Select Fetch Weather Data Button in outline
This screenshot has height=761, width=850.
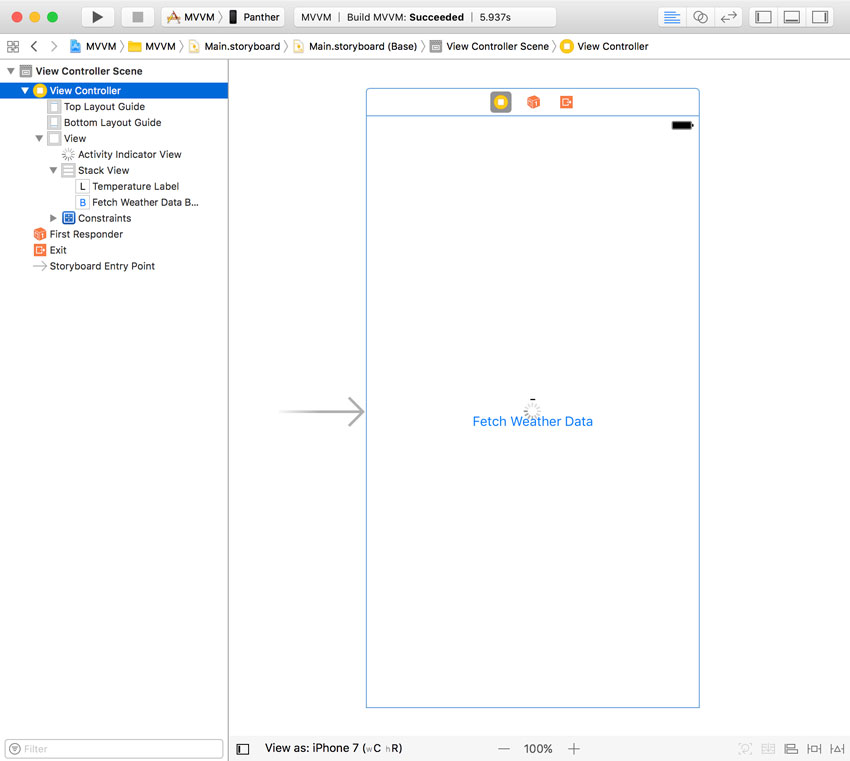tap(145, 203)
